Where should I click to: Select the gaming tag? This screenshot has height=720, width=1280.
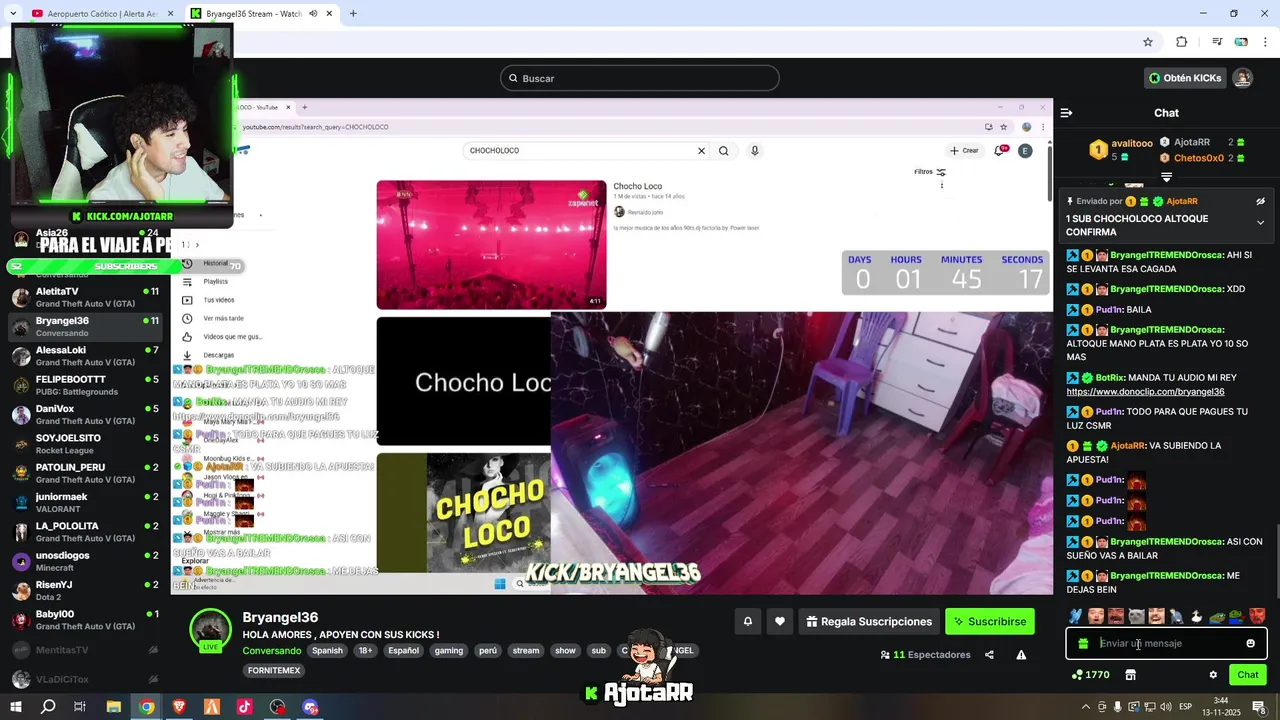pyautogui.click(x=448, y=651)
